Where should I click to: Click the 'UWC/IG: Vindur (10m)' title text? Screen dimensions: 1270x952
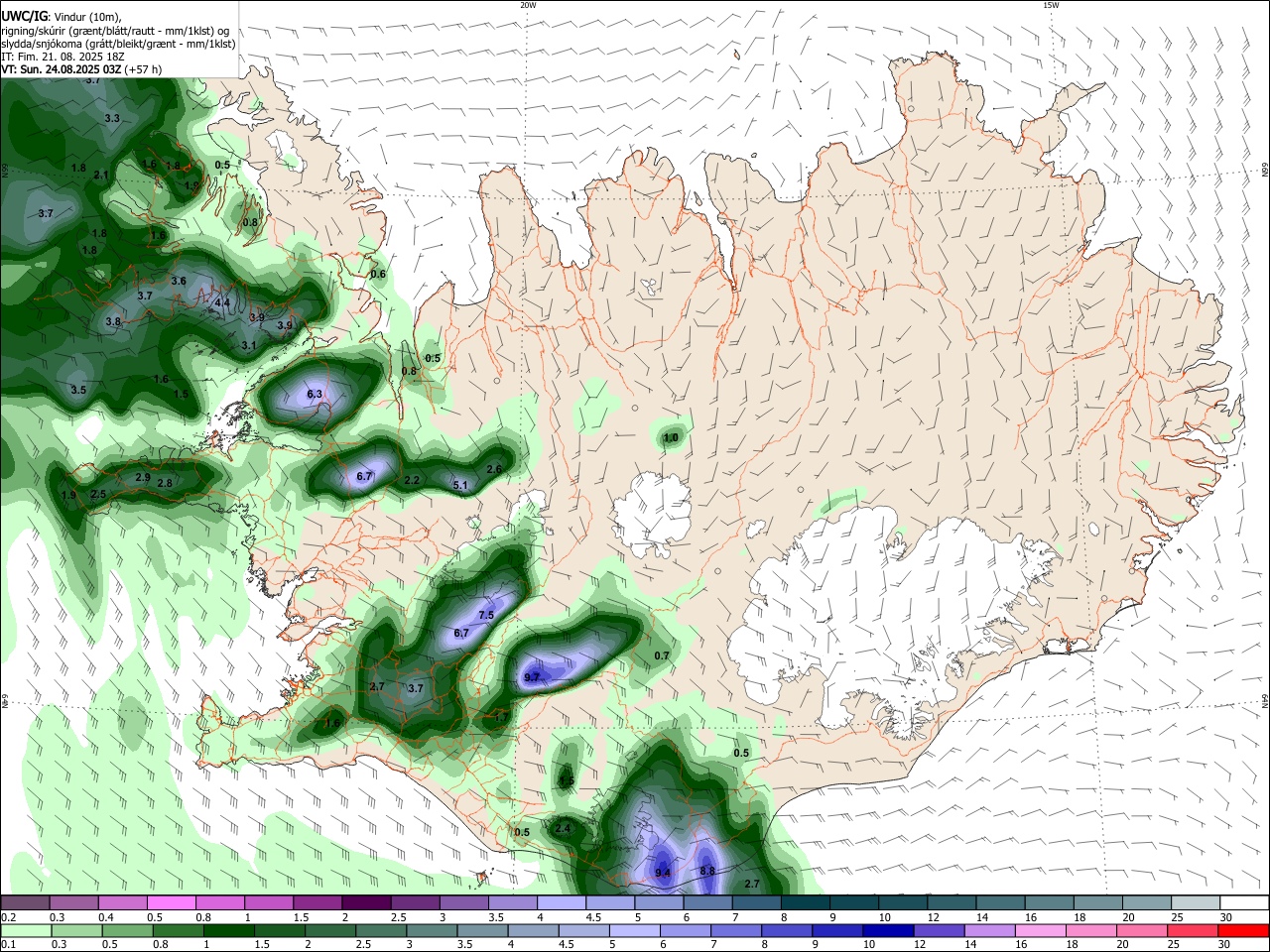63,17
